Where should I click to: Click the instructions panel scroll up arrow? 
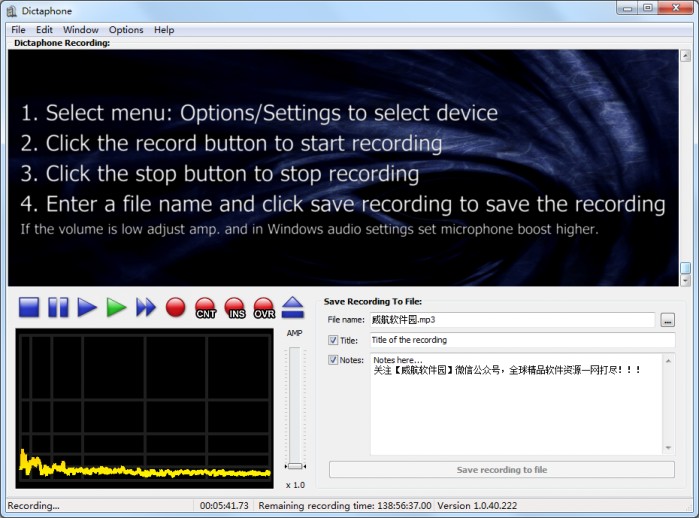pos(685,56)
